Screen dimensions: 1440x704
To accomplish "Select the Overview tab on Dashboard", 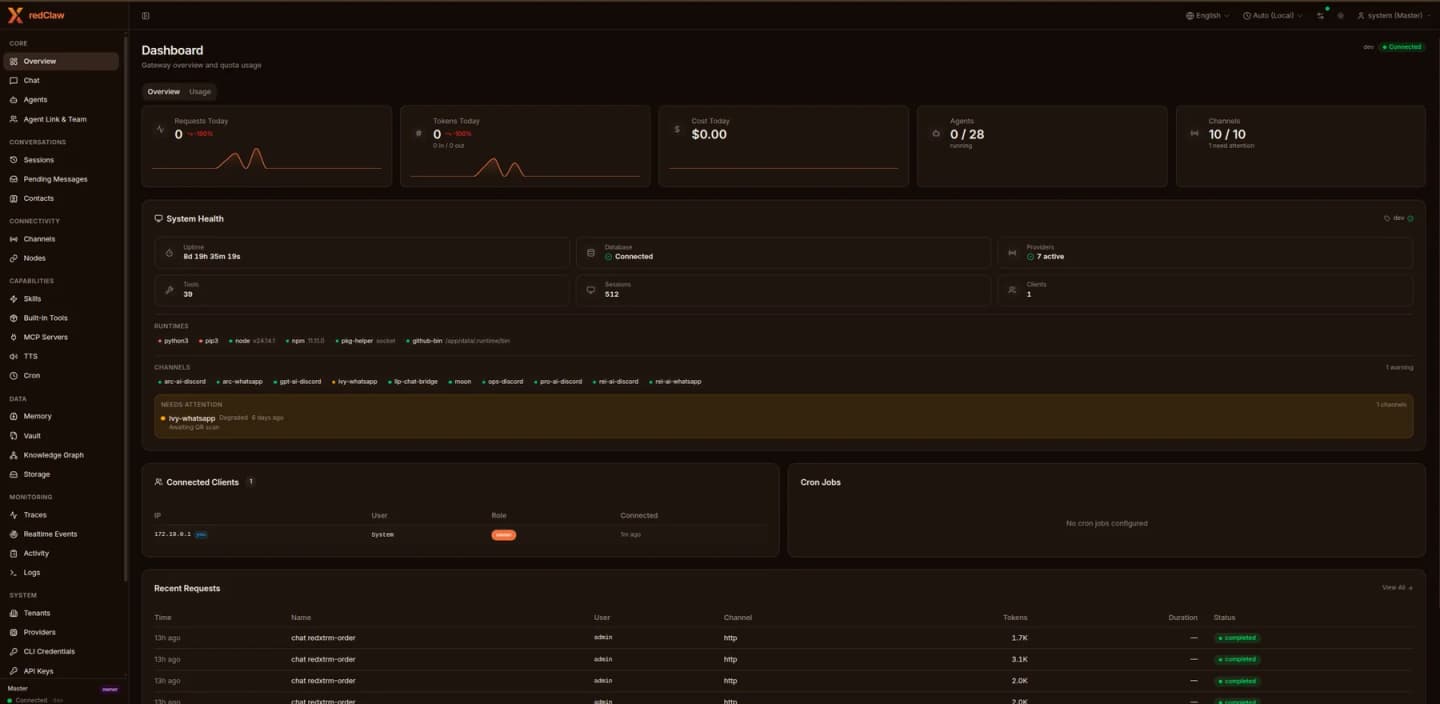I will pyautogui.click(x=164, y=92).
